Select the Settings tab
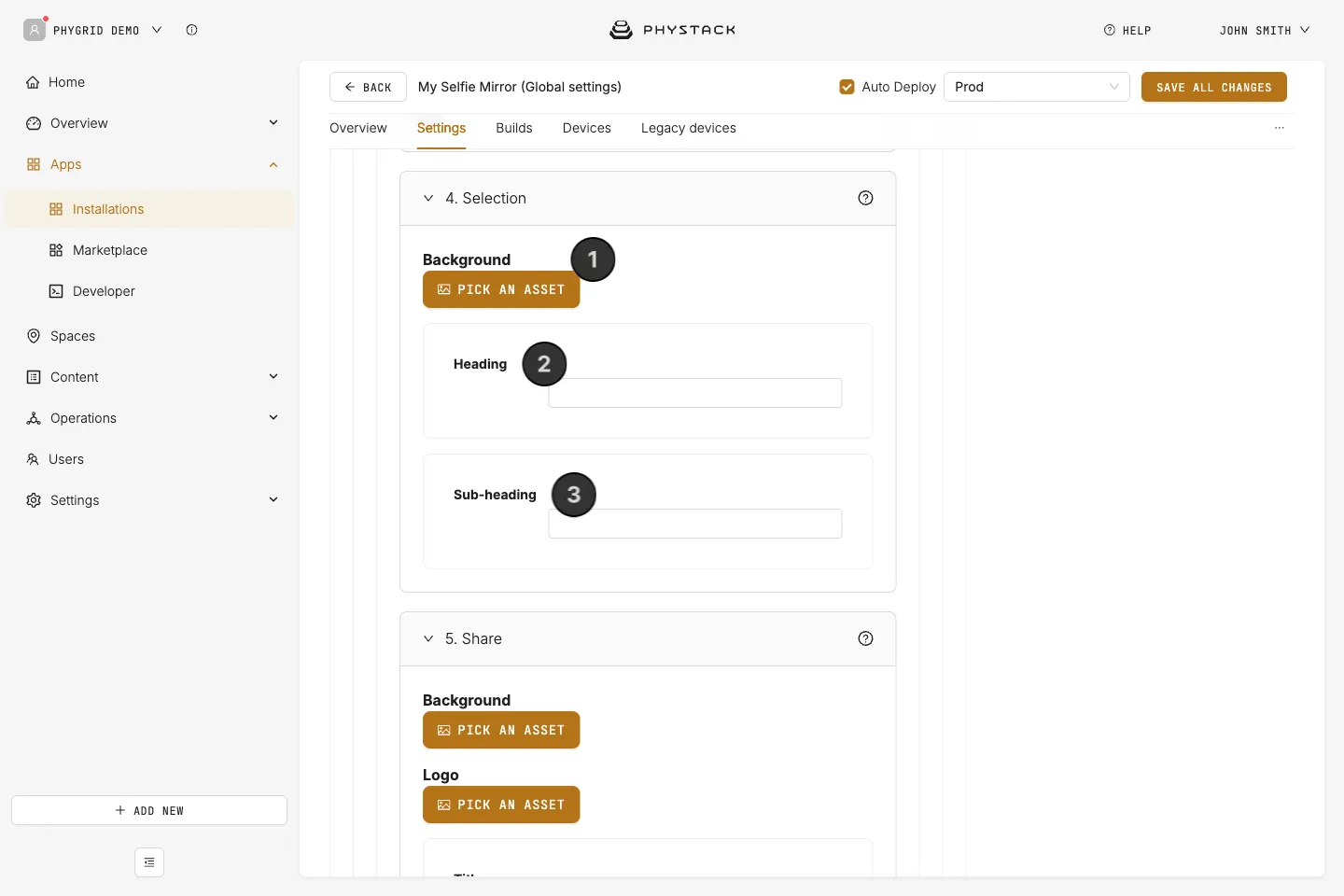Viewport: 1344px width, 896px height. [x=441, y=128]
